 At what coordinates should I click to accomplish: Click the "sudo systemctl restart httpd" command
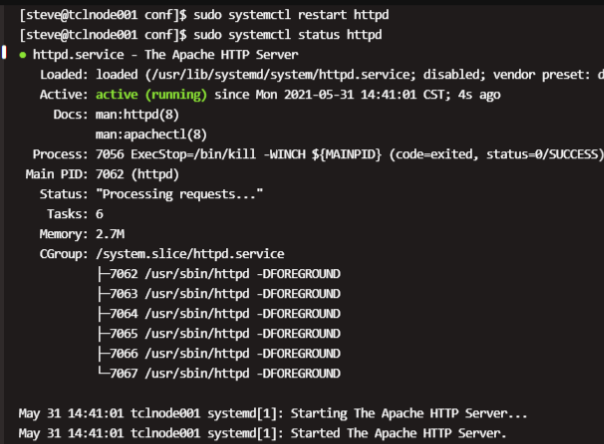tap(239, 16)
